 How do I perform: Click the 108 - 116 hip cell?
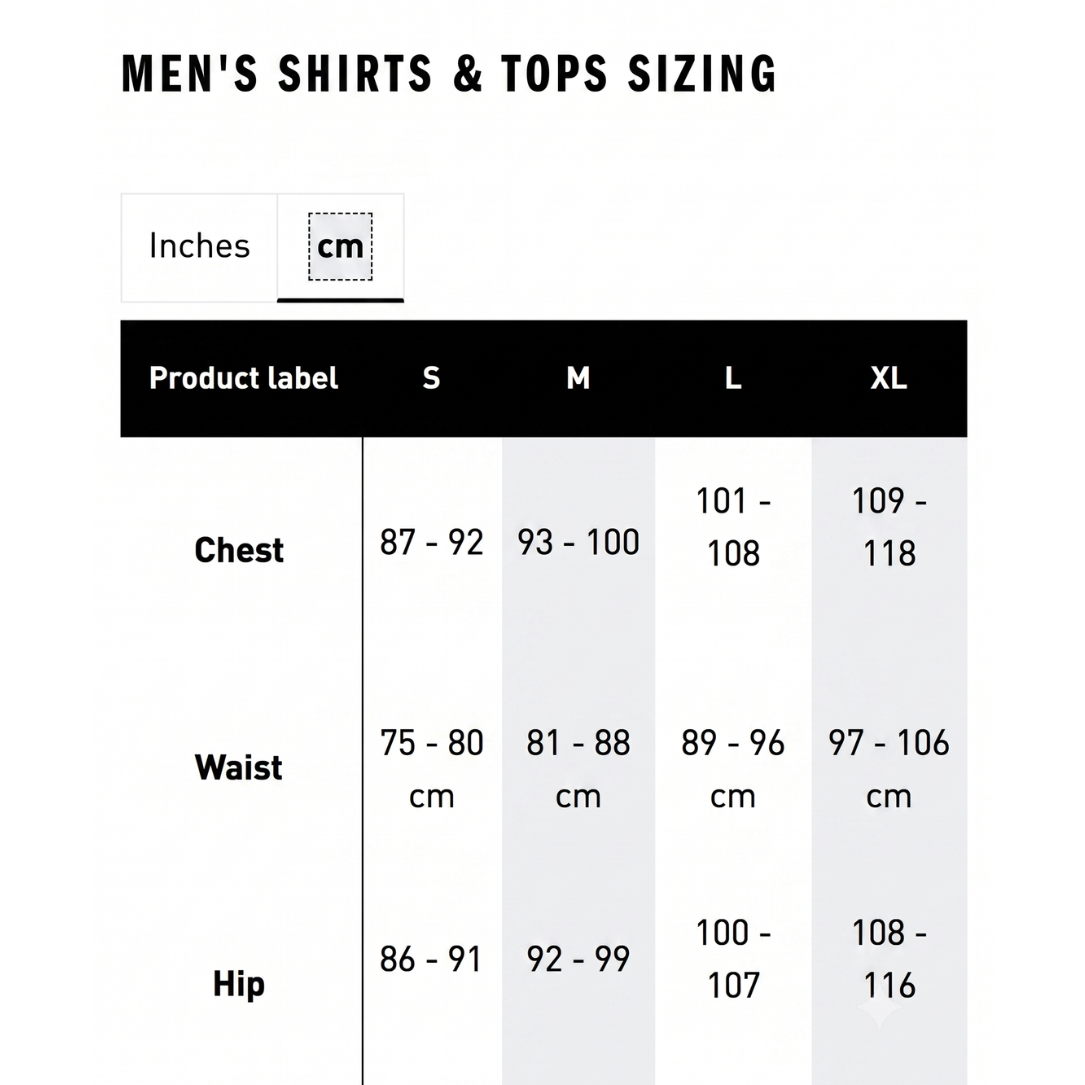(889, 959)
